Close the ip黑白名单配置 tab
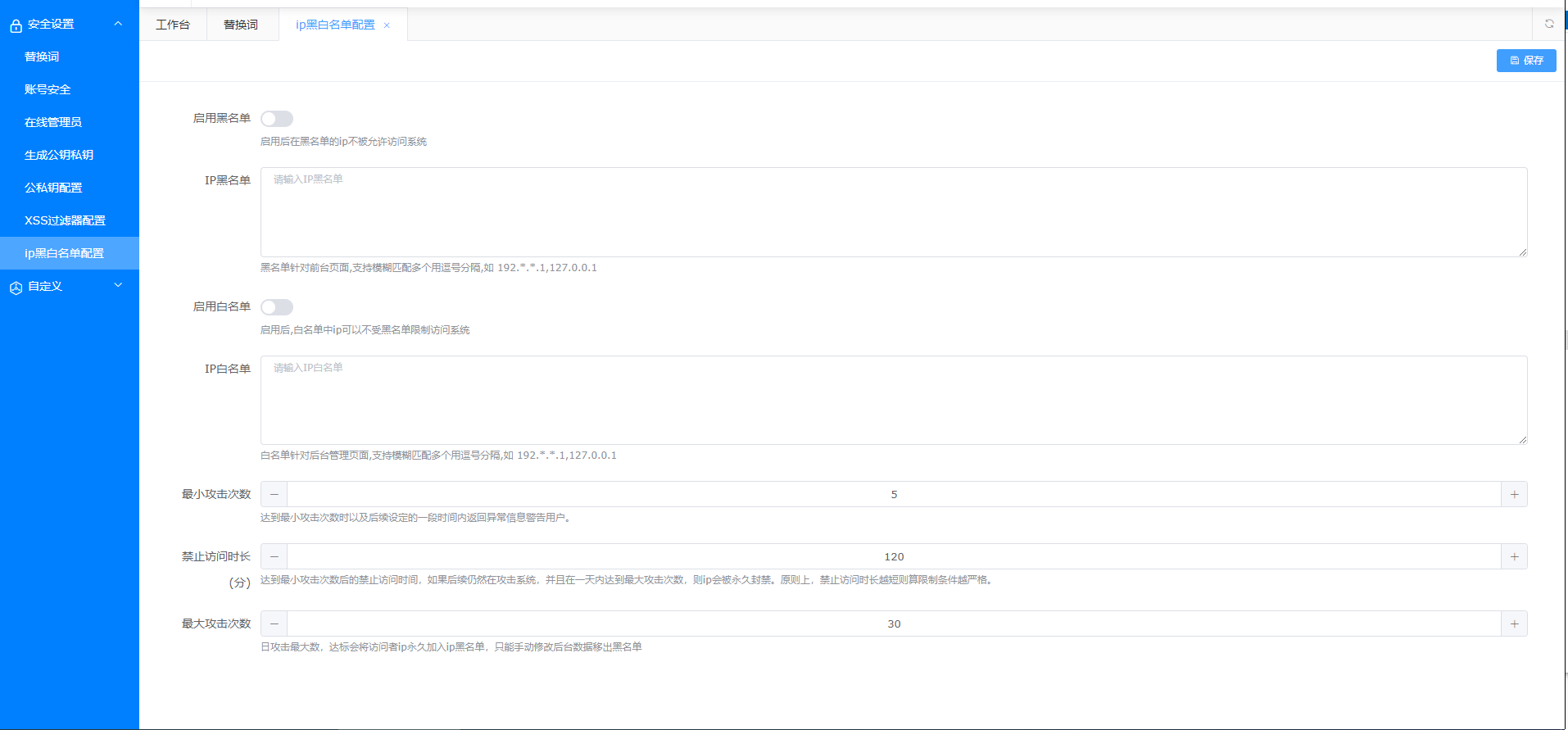1568x730 pixels. 387,25
